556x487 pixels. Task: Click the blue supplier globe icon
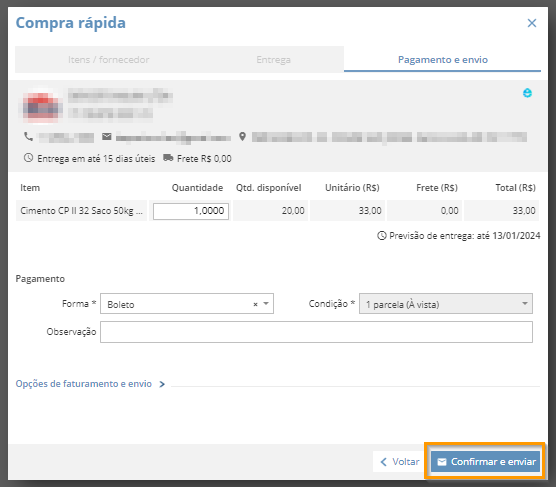click(x=527, y=93)
